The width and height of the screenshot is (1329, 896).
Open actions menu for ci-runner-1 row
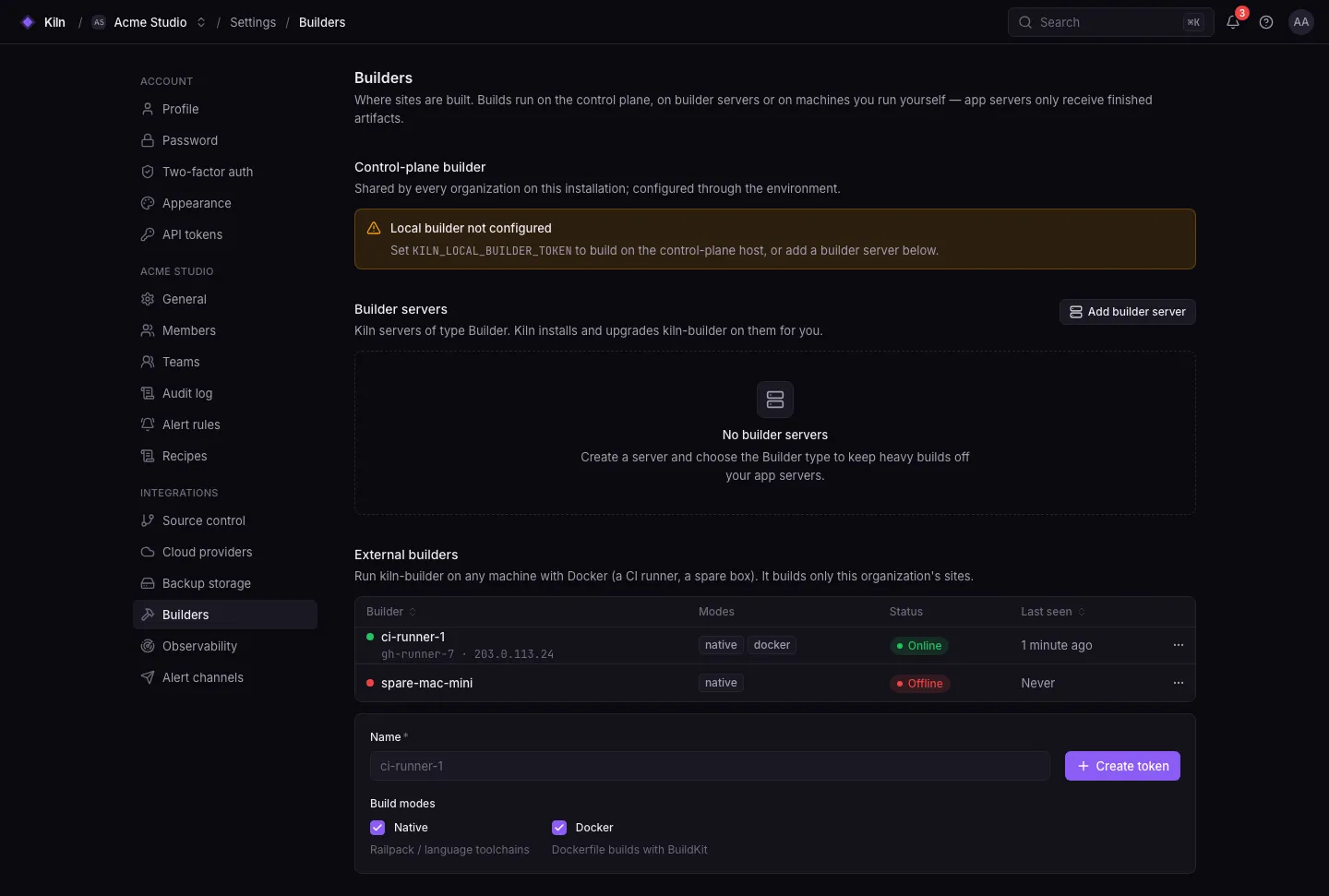coord(1179,645)
